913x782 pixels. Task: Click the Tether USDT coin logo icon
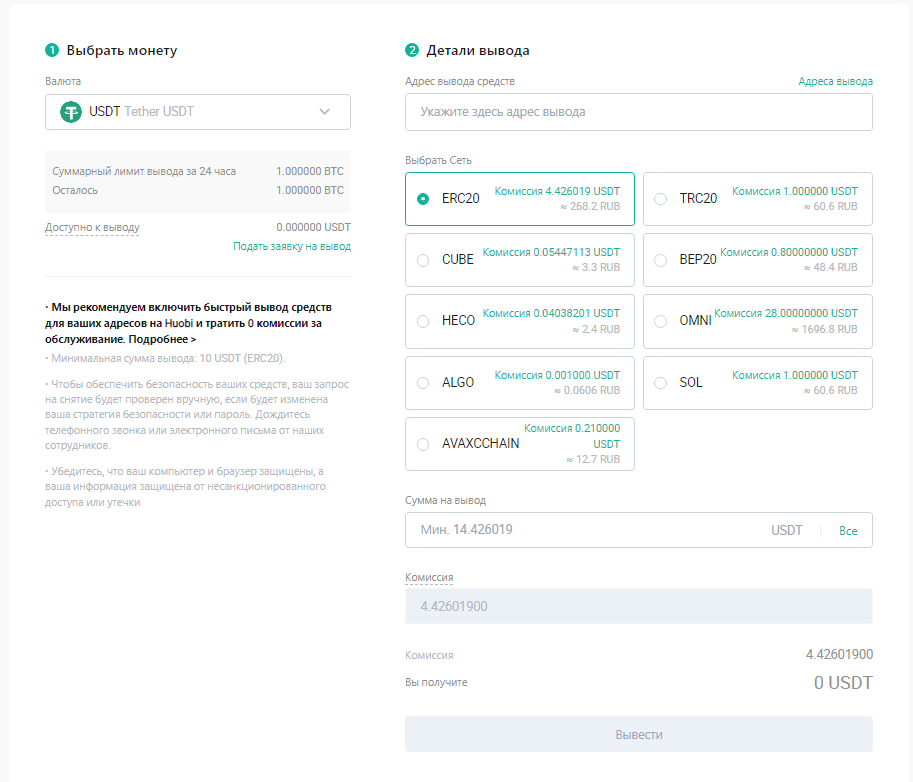70,112
